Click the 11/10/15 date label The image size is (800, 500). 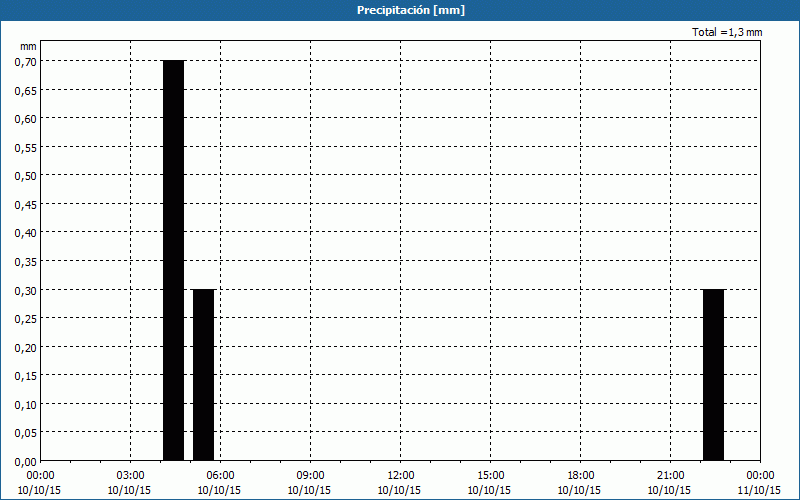tap(761, 490)
